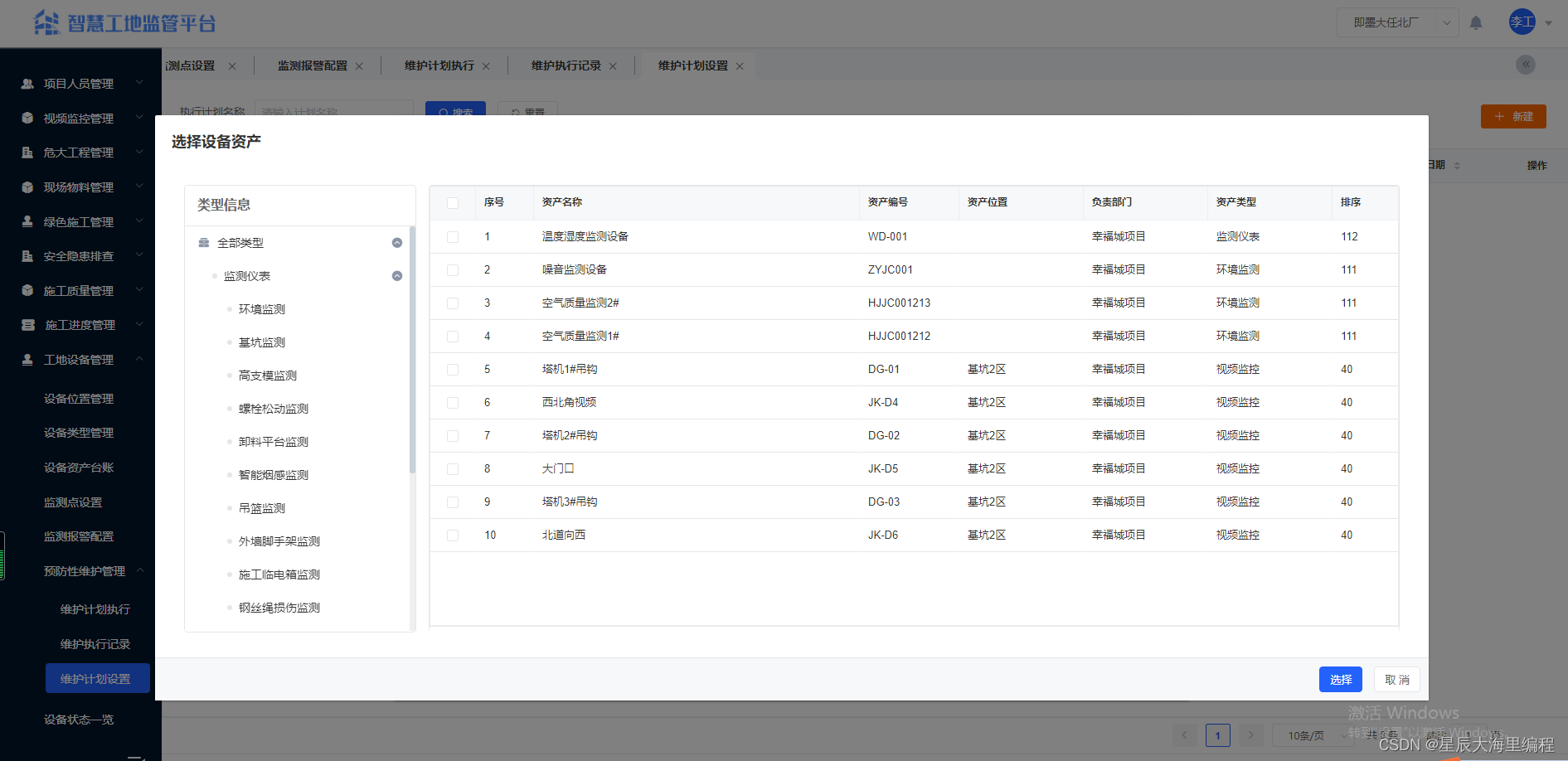Check the row for 大门口
This screenshot has height=761, width=1568.
coord(453,469)
